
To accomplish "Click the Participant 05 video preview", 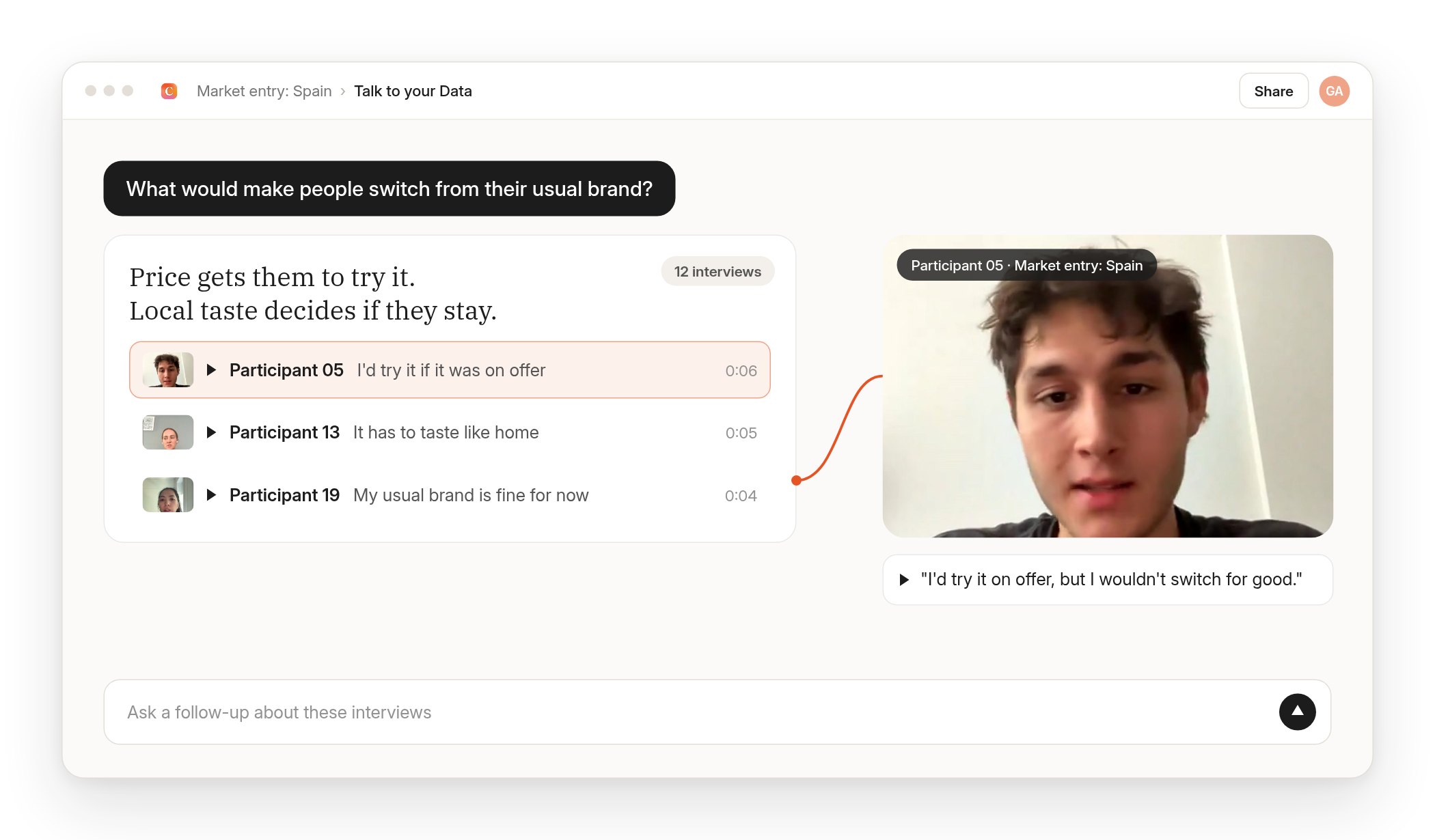I will pos(1108,386).
